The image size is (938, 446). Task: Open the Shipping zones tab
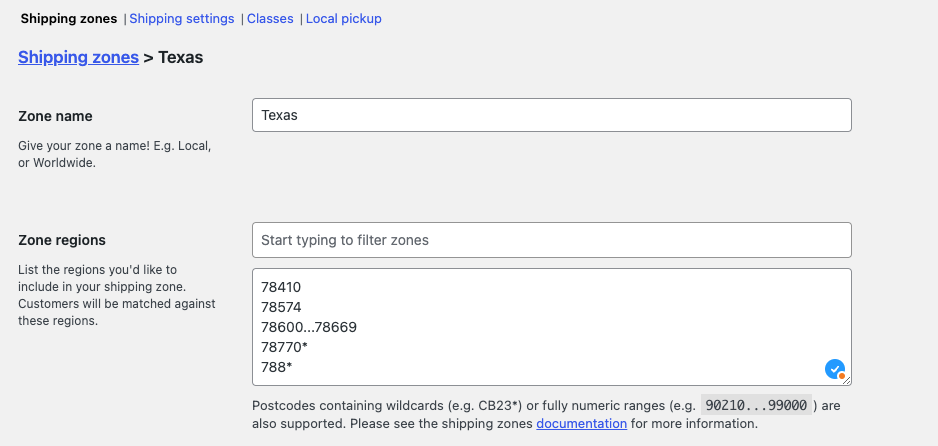click(x=69, y=19)
